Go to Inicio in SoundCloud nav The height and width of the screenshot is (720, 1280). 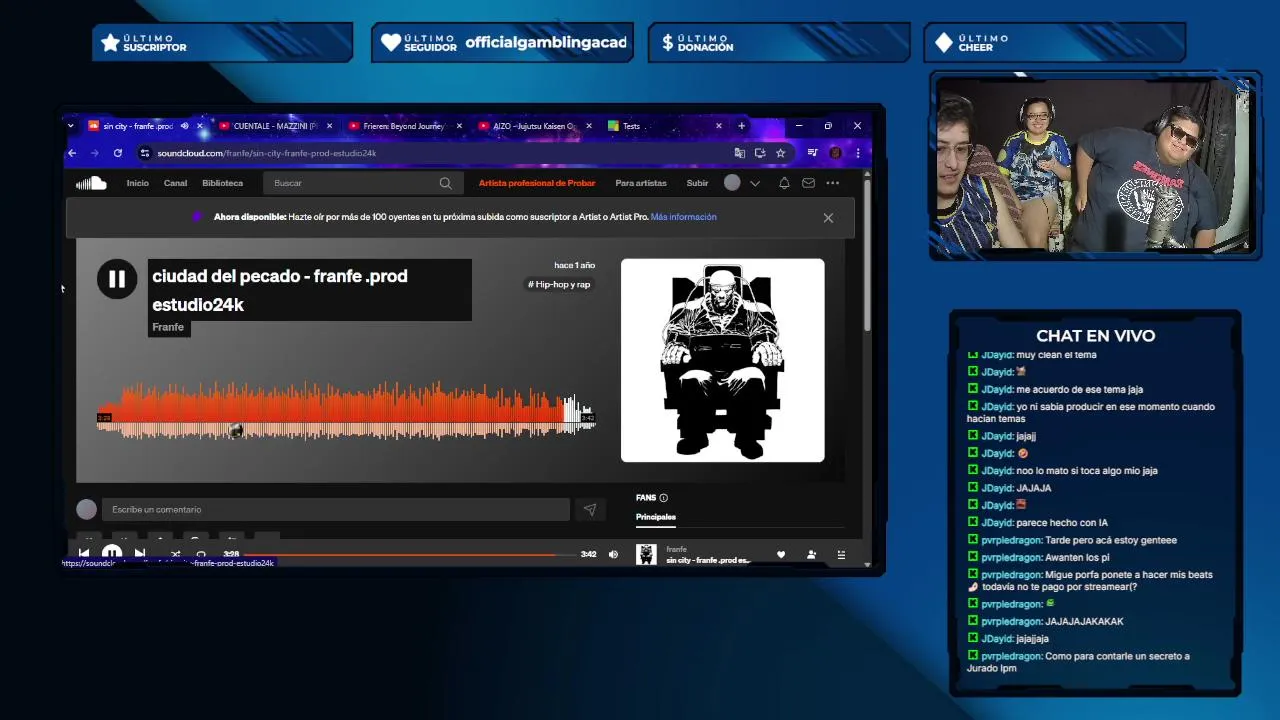coord(137,183)
